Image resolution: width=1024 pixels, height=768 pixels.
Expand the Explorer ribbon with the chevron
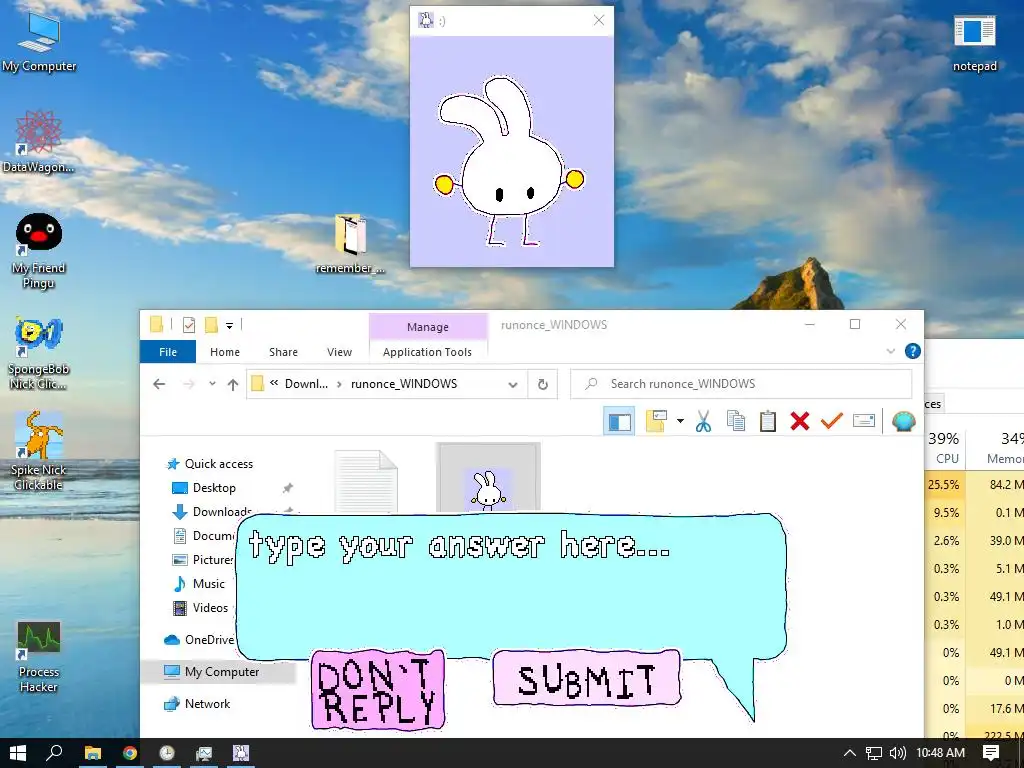tap(890, 351)
